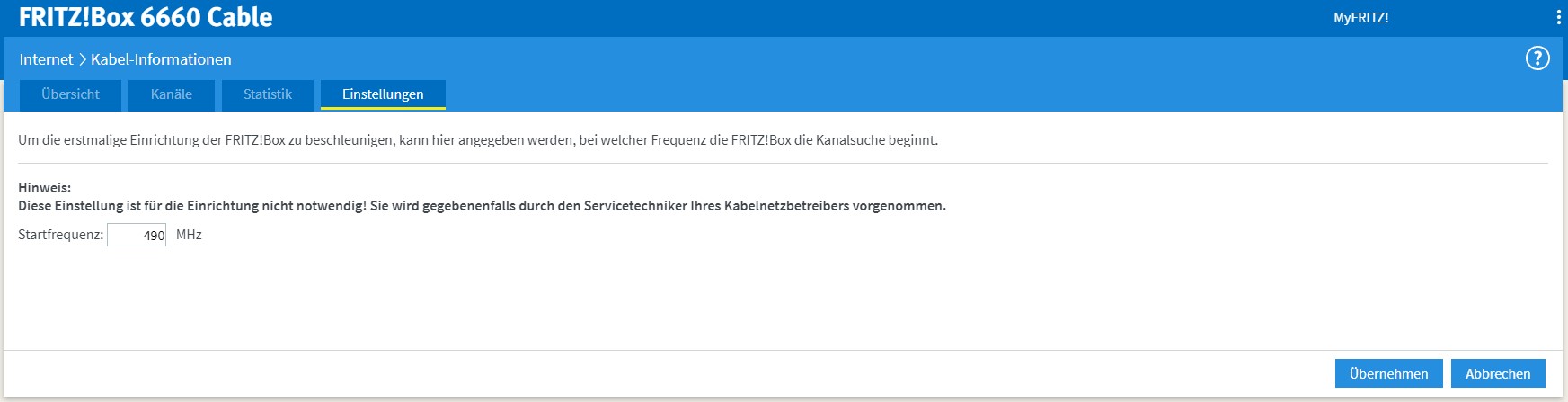
Task: Switch to the Übersicht tab
Action: click(70, 94)
